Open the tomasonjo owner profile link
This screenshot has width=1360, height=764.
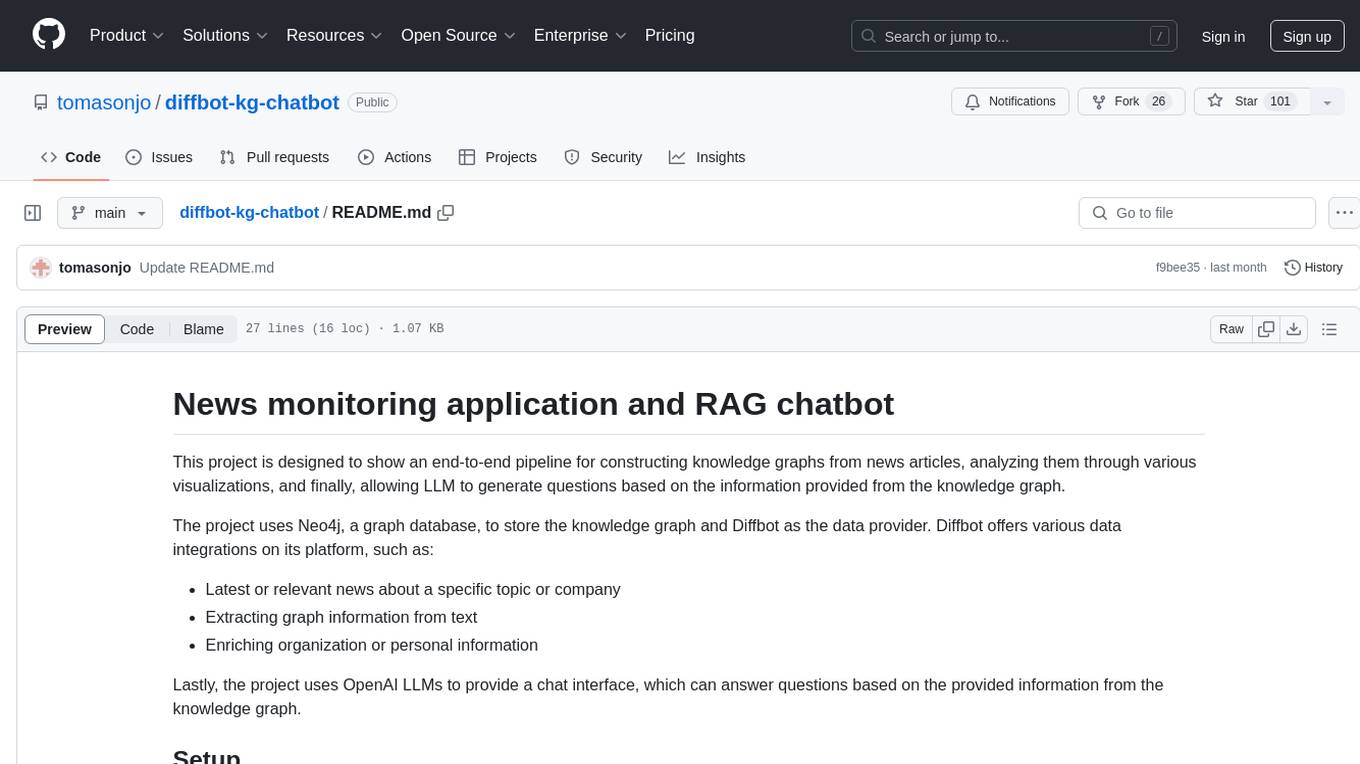(x=104, y=102)
